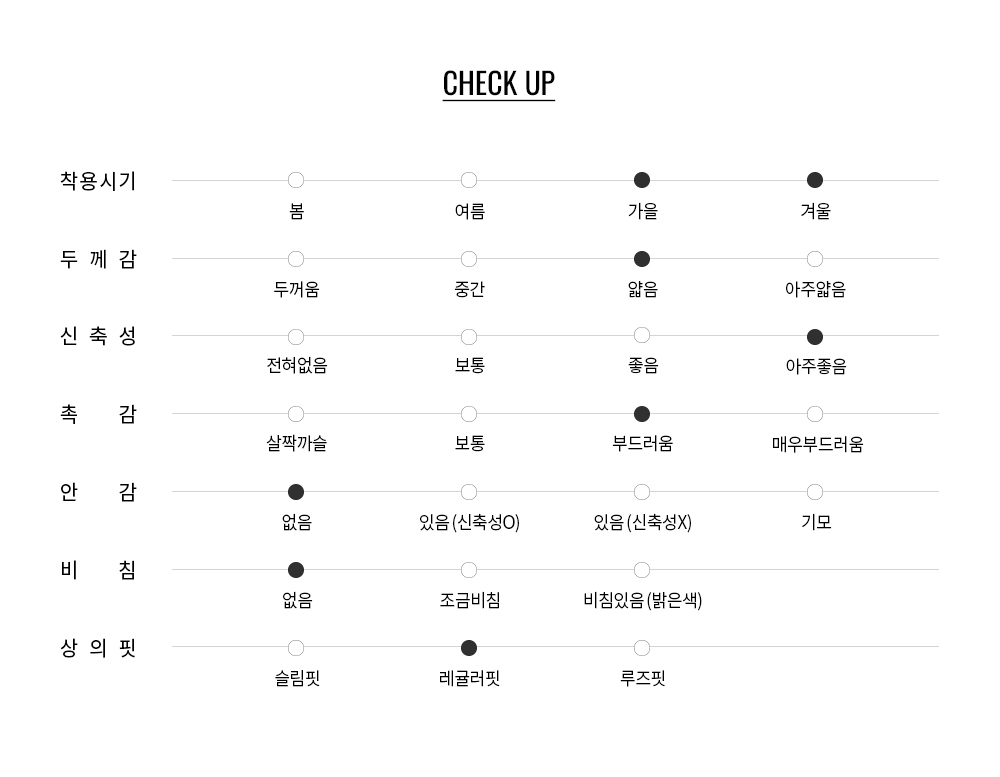
Task: Pick the 루즈핏 fit circle
Action: tap(642, 648)
